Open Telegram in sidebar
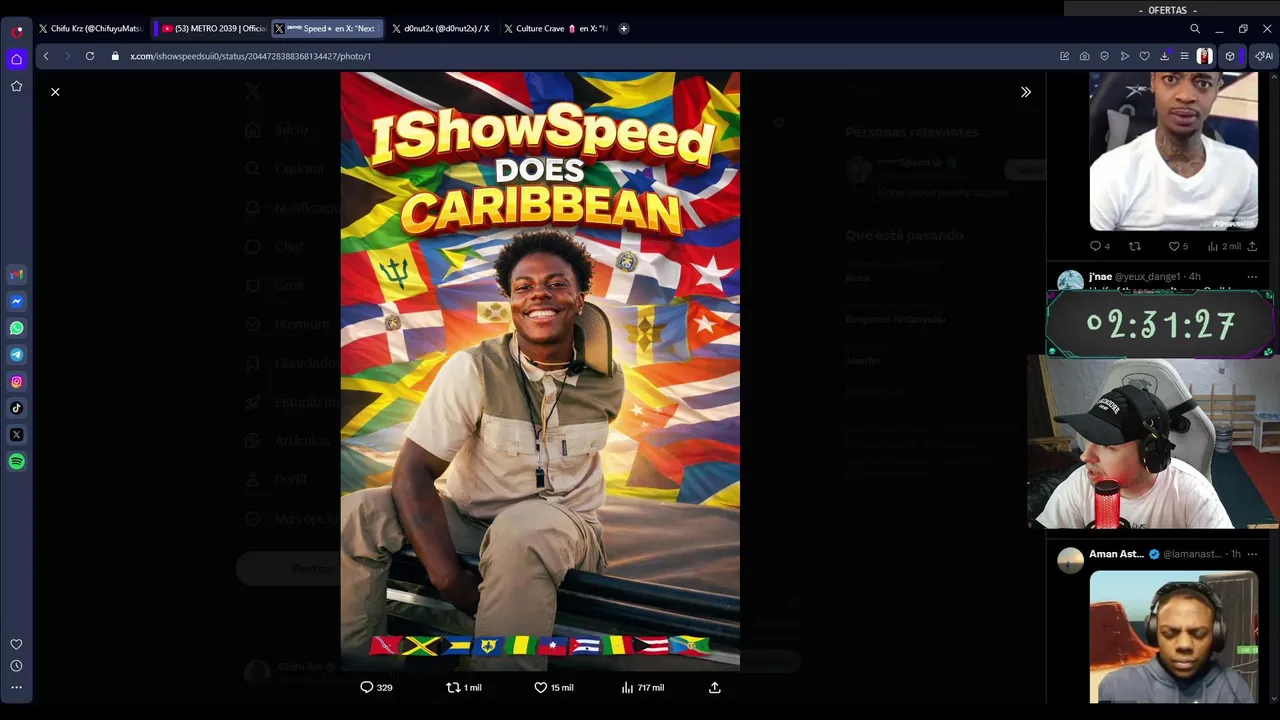The image size is (1280, 720). (16, 355)
